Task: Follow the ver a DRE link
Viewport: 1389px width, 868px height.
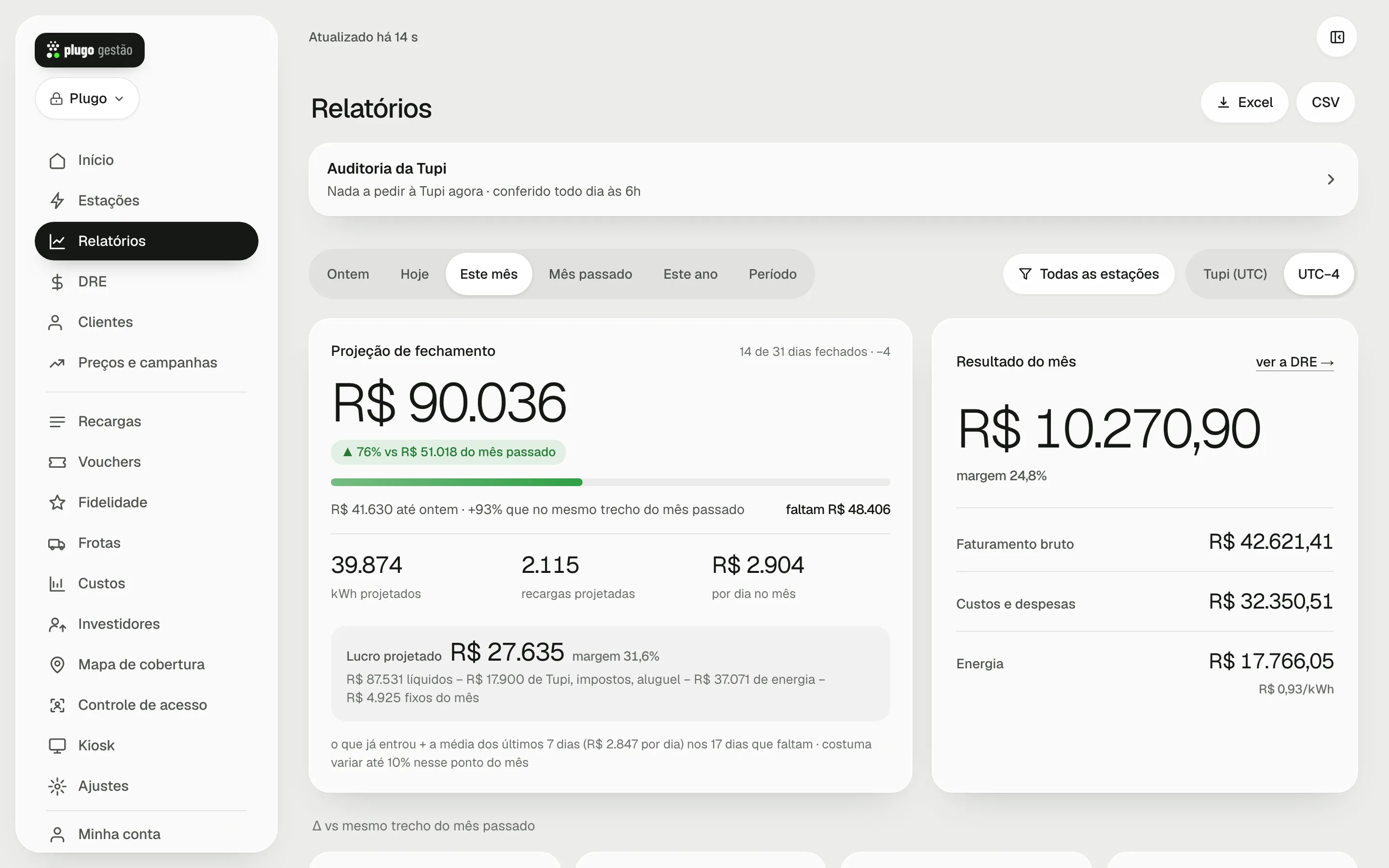Action: click(x=1294, y=362)
